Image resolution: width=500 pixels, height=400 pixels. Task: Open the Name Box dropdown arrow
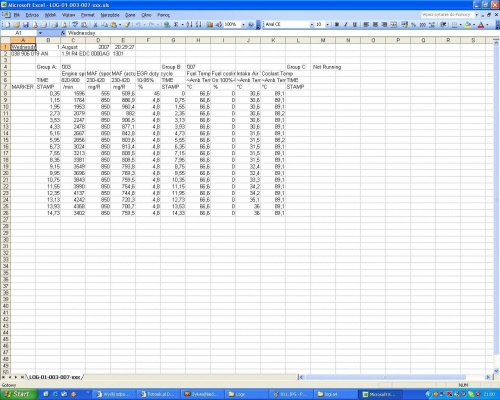click(40, 33)
